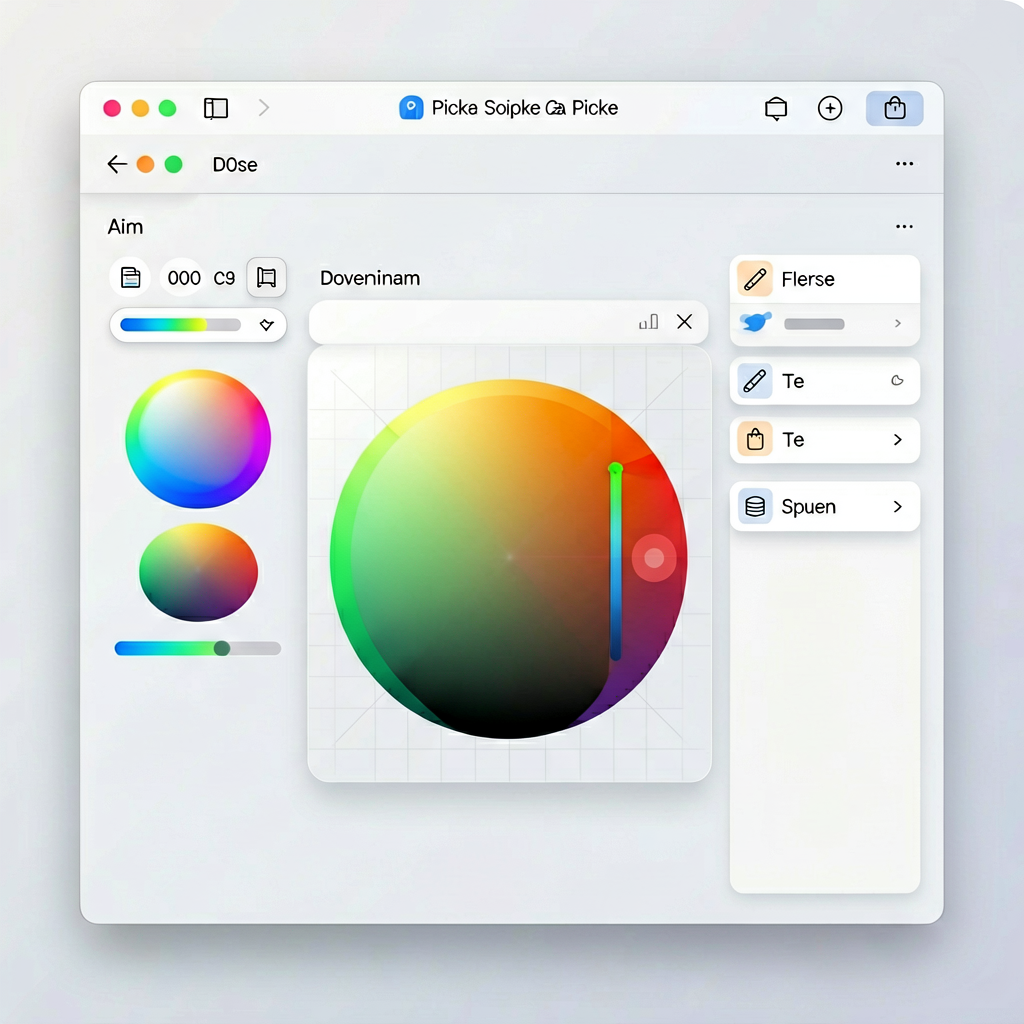Pick a color from the small dark oval

pyautogui.click(x=199, y=572)
